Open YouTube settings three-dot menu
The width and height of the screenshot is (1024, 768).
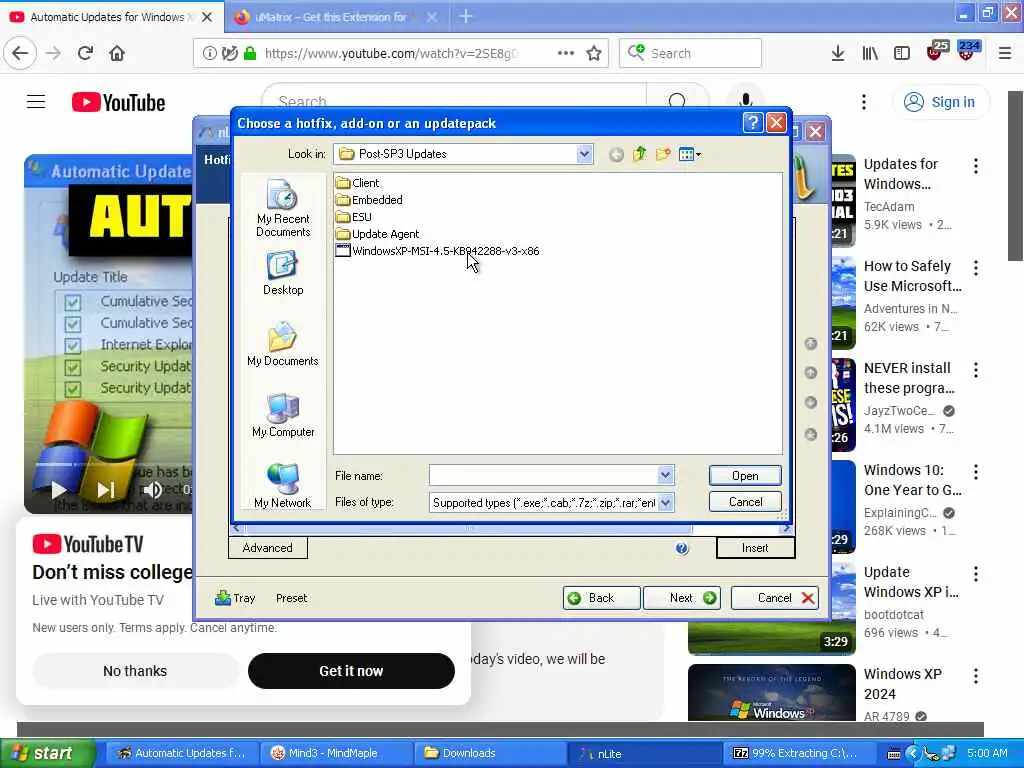click(x=863, y=102)
